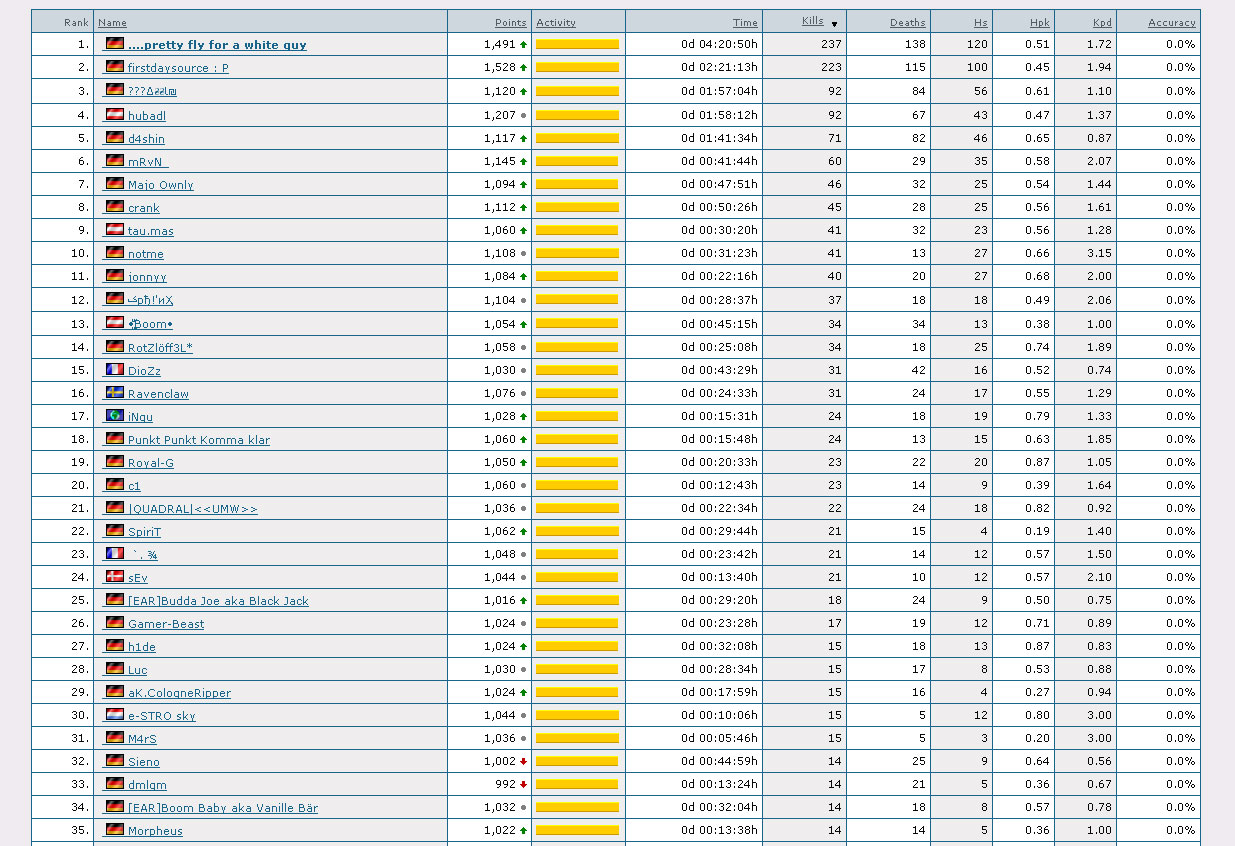Click the Dutch flag beside e-STRO sky

click(x=115, y=715)
